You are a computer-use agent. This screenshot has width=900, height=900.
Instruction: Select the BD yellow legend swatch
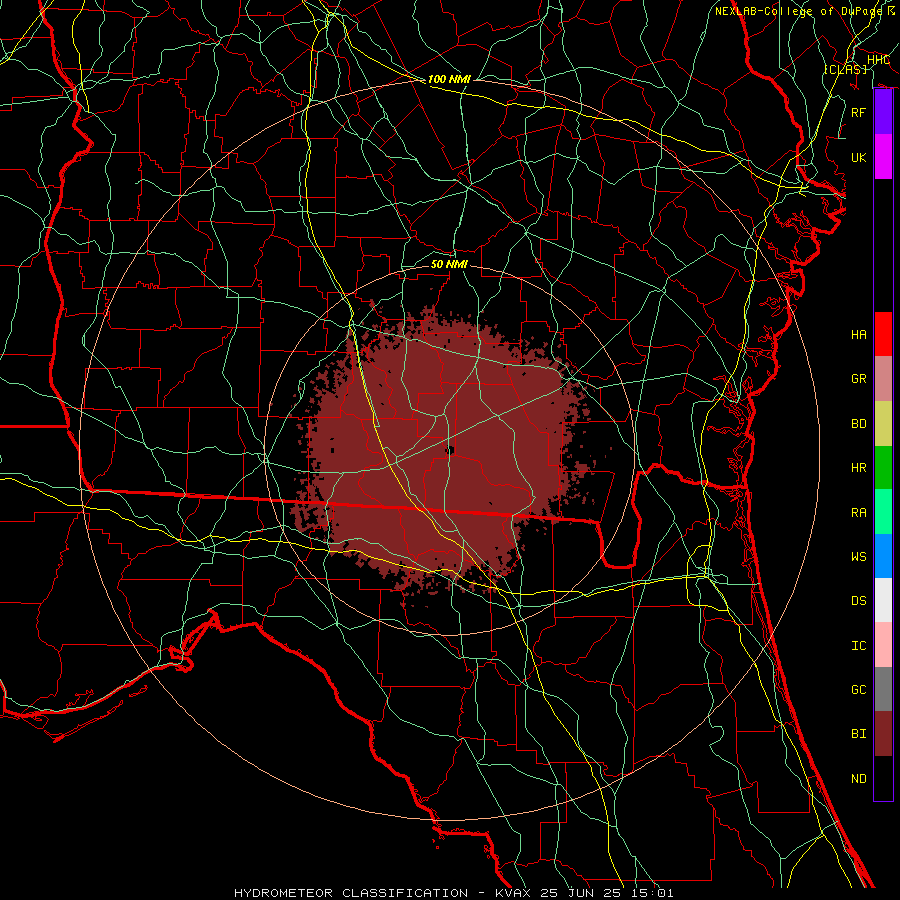point(883,423)
